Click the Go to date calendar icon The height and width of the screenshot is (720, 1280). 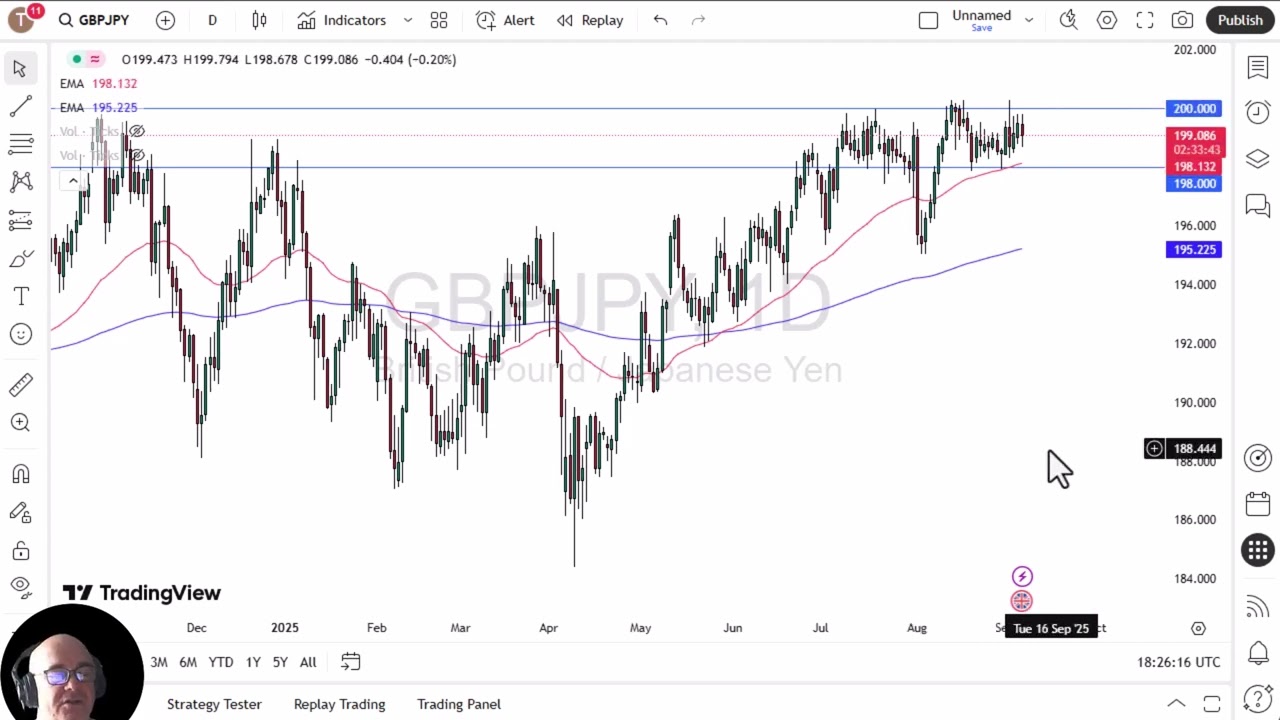[x=350, y=662]
